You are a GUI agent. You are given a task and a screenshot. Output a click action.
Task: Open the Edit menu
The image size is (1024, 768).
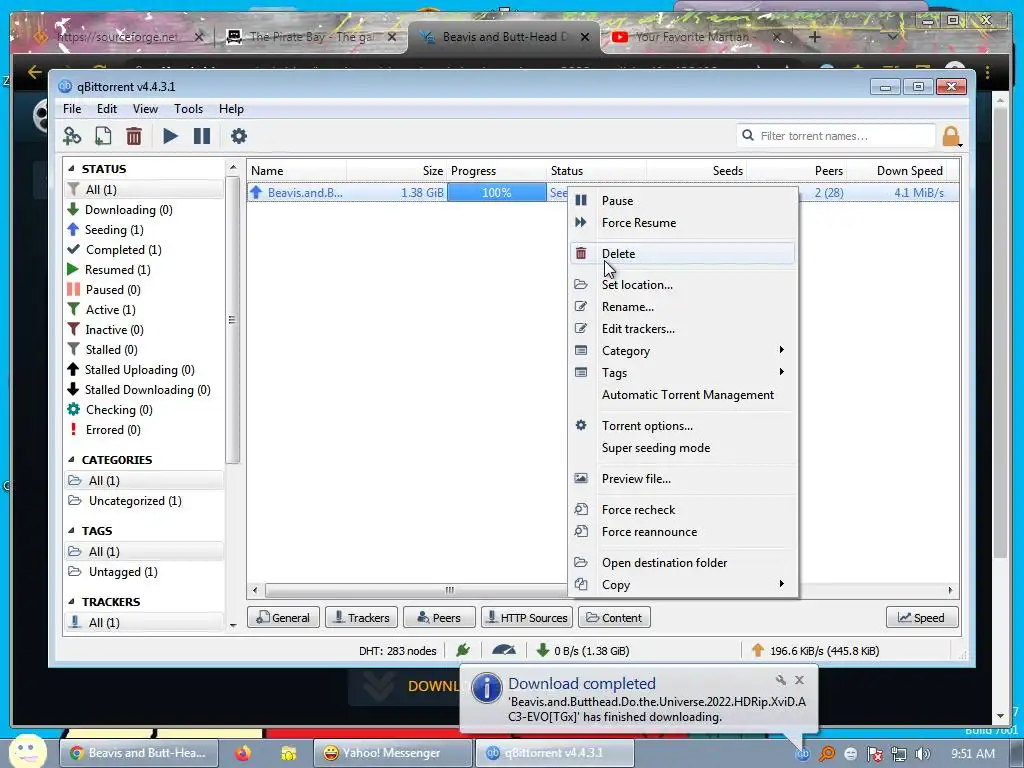tap(106, 109)
